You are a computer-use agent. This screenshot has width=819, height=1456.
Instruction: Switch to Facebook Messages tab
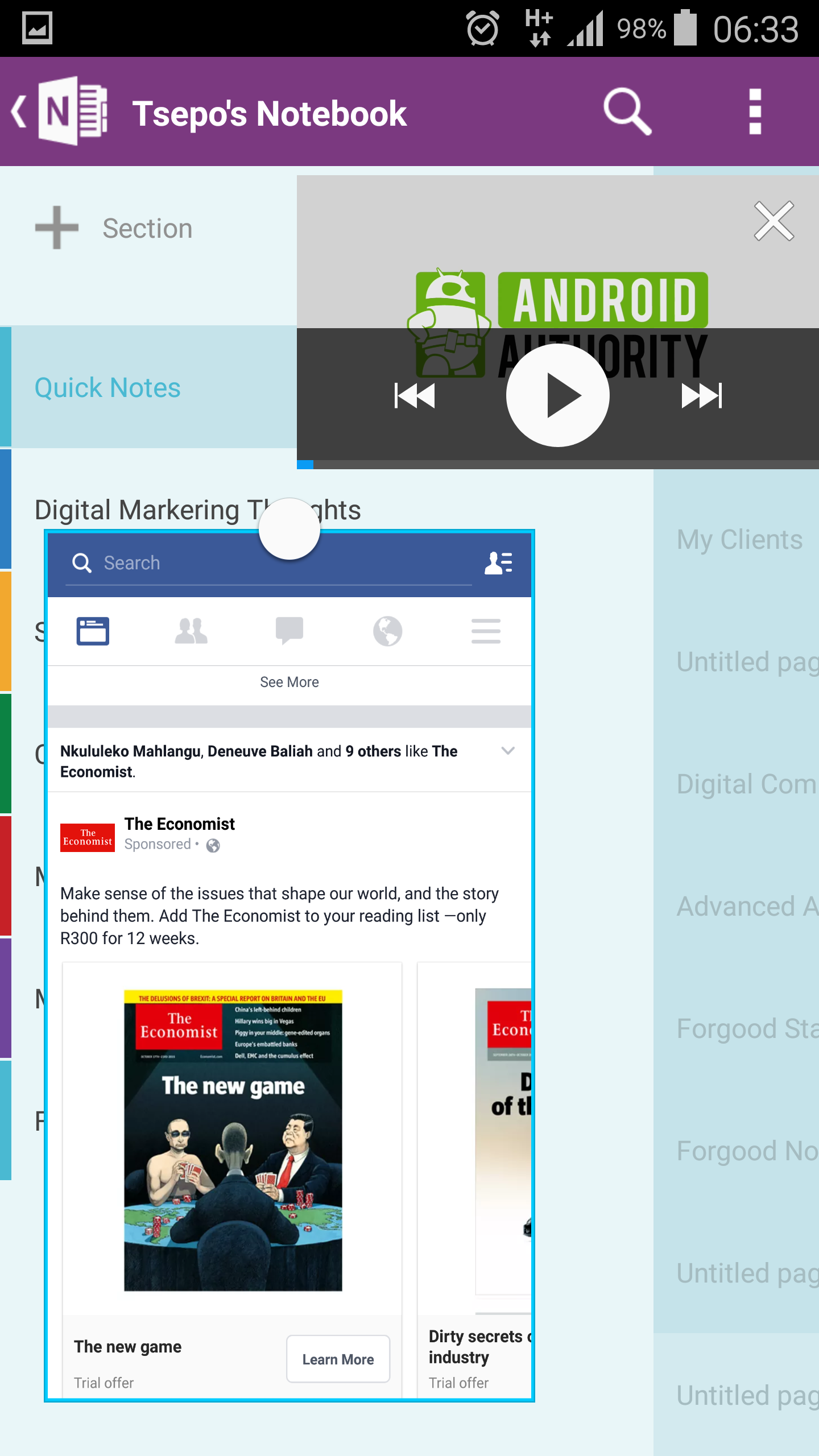289,631
